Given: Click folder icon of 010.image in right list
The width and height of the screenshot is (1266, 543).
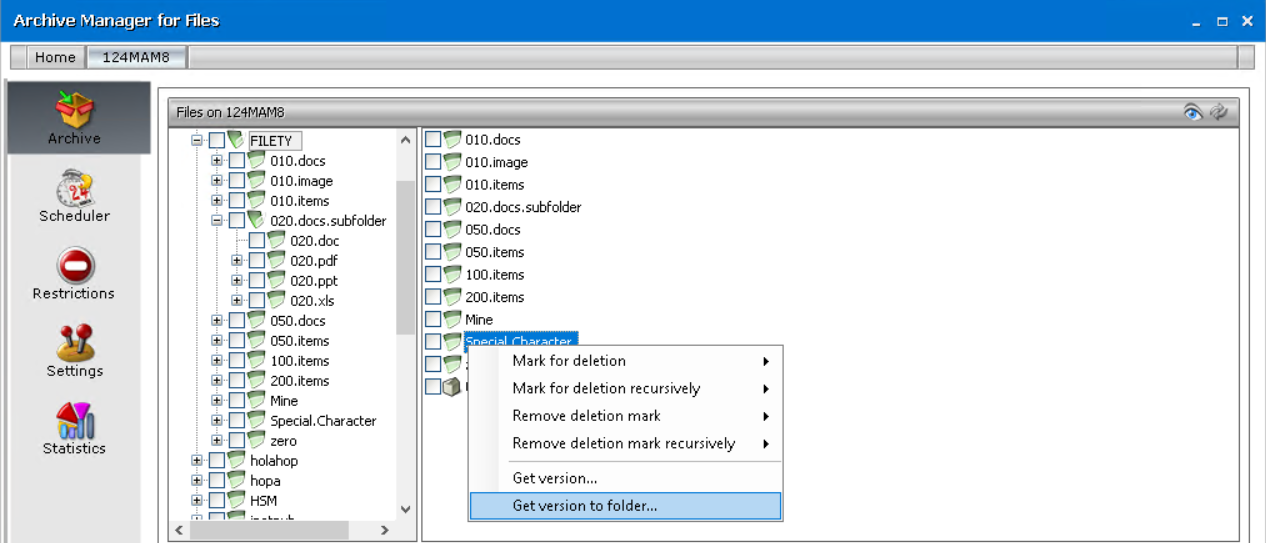Looking at the screenshot, I should tap(453, 162).
